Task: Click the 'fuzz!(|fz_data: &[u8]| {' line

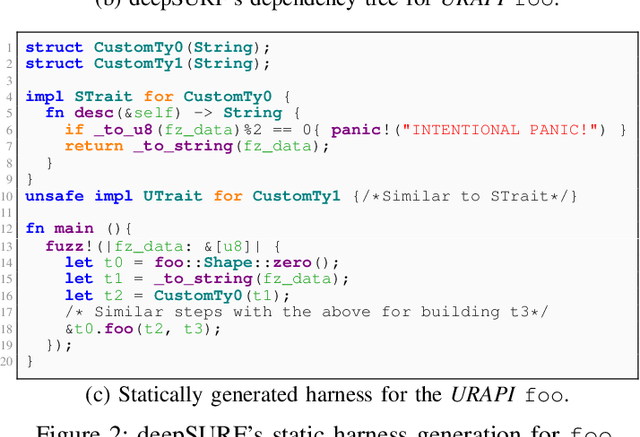Action: point(163,246)
